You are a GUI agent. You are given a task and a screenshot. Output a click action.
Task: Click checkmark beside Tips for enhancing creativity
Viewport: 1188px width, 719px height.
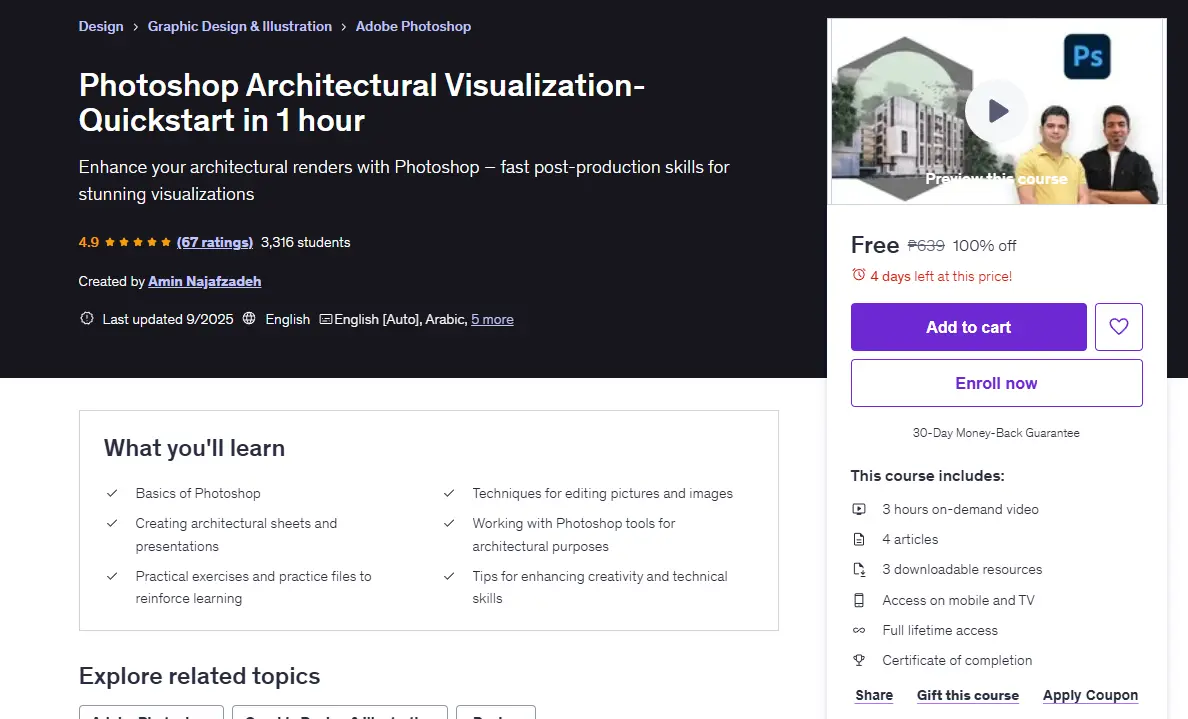(x=449, y=577)
